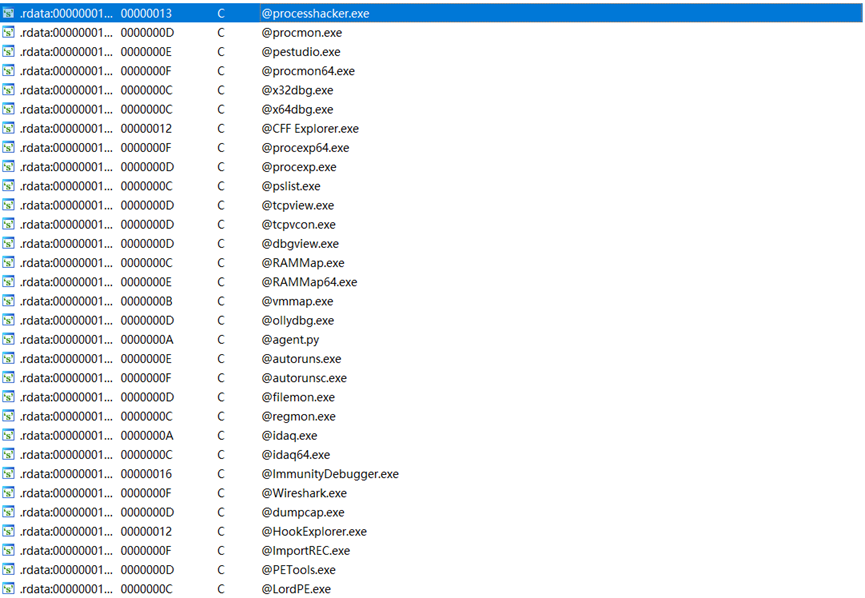Click length 0000000A in @idaq.exe row
This screenshot has height=598, width=865.
(x=147, y=436)
